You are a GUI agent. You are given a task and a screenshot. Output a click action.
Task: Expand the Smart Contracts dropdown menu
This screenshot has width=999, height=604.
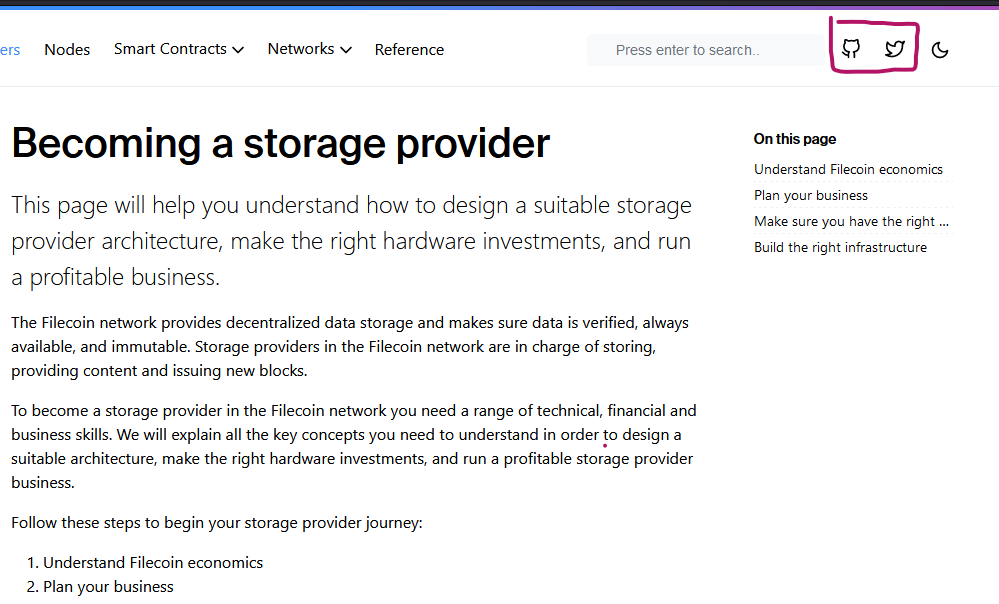point(178,49)
